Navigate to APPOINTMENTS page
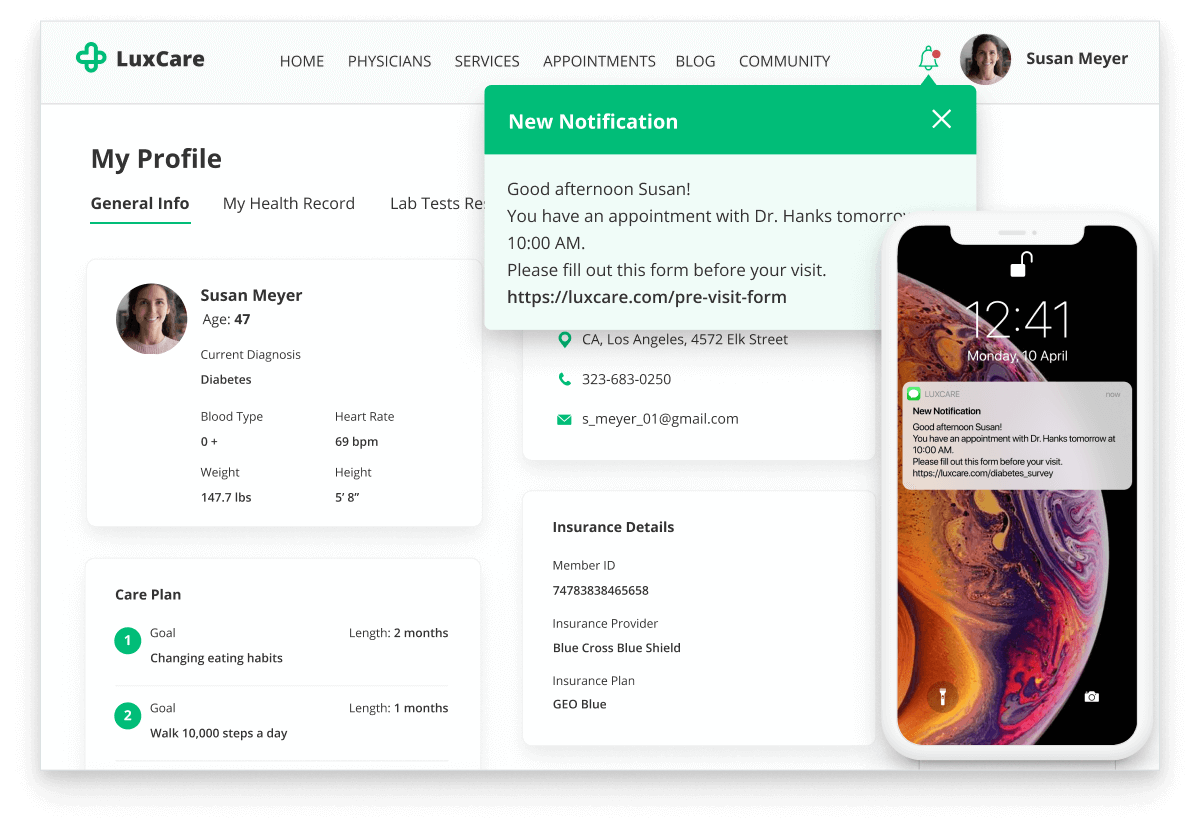Screen dimensions: 1200x831 [599, 61]
